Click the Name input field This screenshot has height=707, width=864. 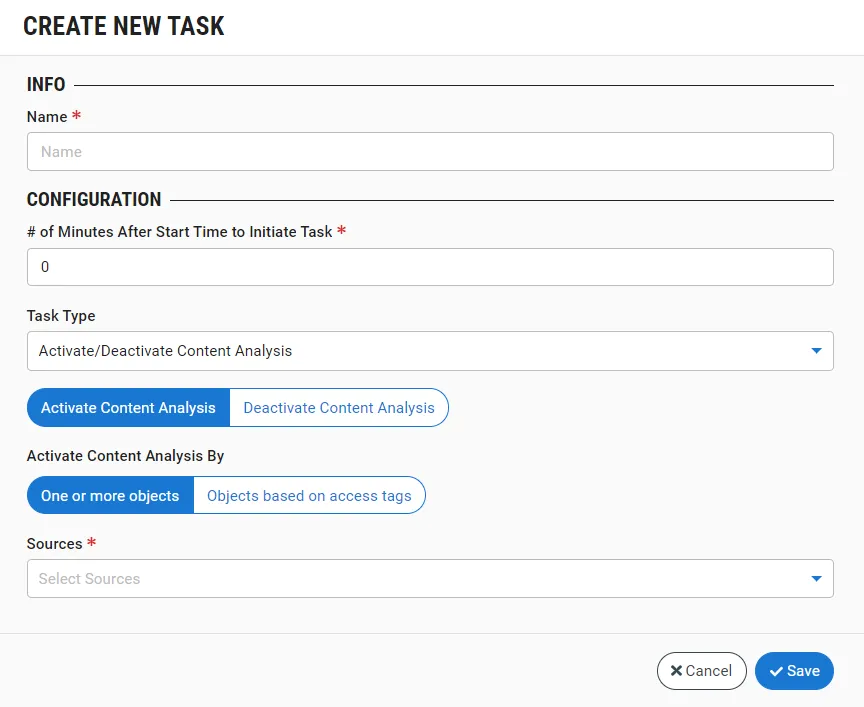(430, 152)
